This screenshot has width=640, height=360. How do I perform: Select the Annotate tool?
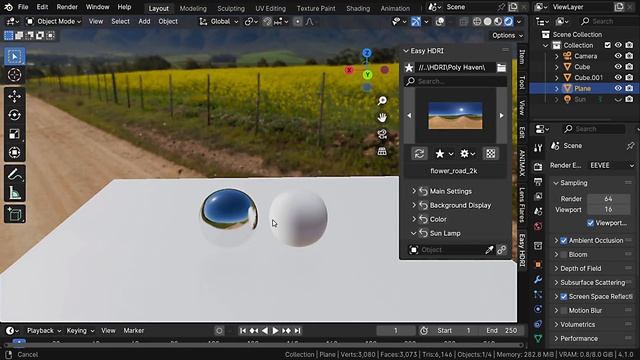(15, 175)
